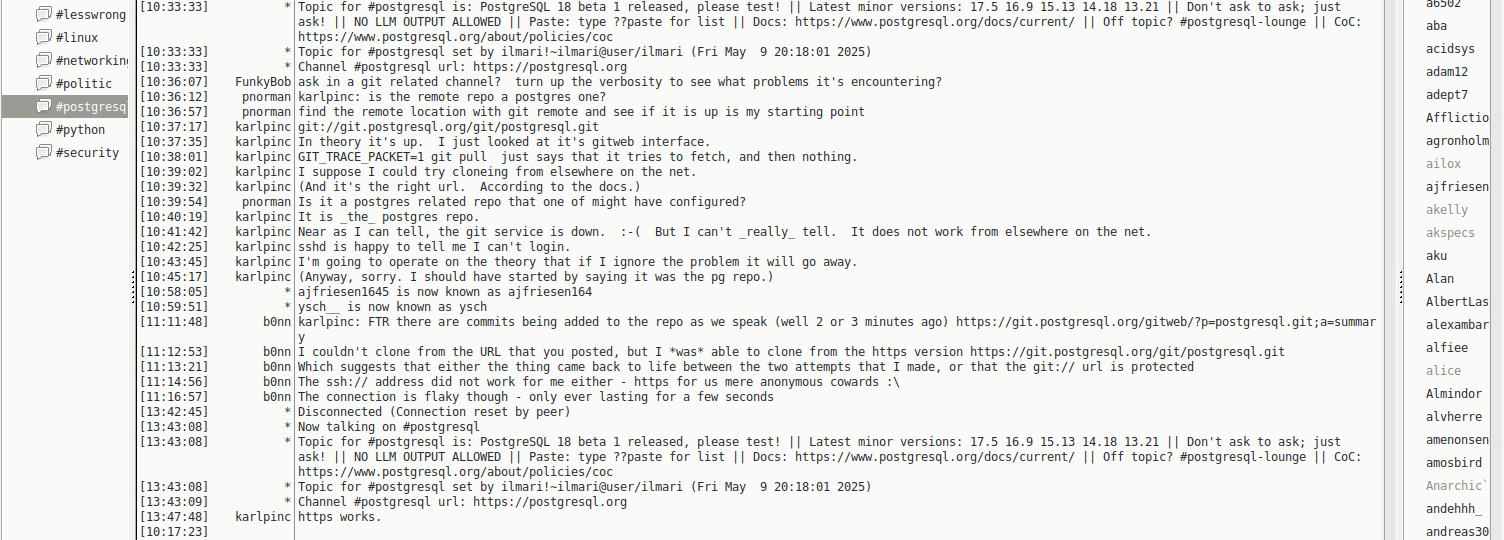Screen dimensions: 1504x540
Task: Click the icon next to #politic
Action: click(x=43, y=84)
